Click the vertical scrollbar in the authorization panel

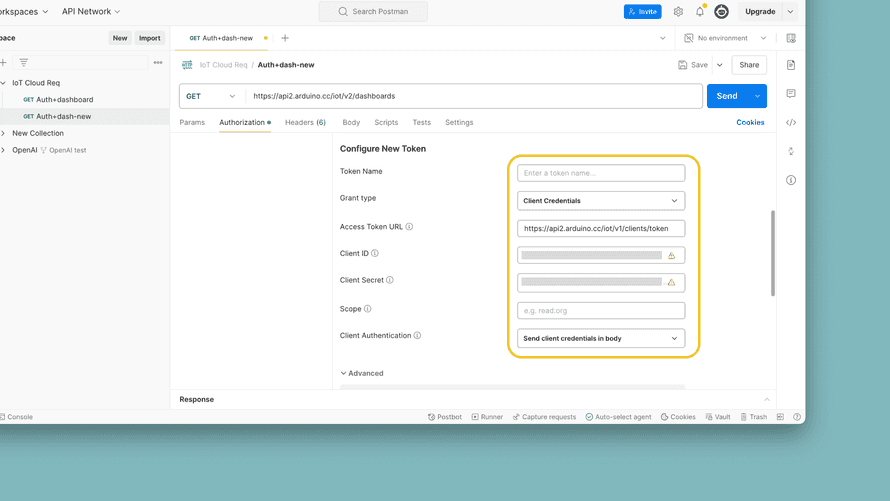tap(772, 252)
